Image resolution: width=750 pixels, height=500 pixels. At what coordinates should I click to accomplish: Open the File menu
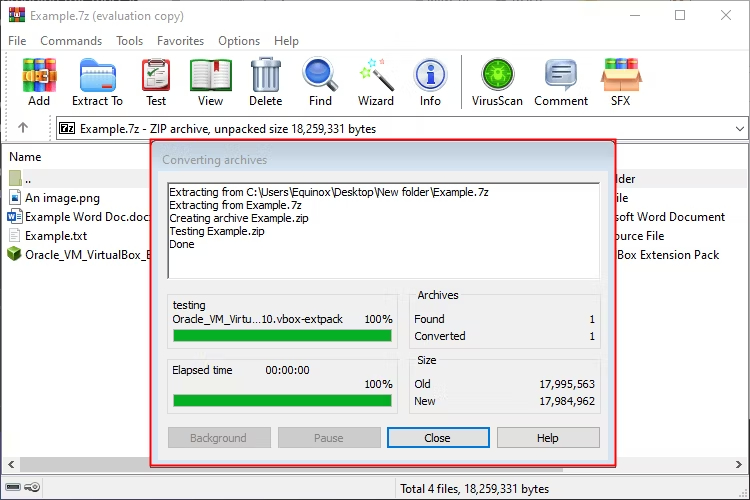(17, 41)
